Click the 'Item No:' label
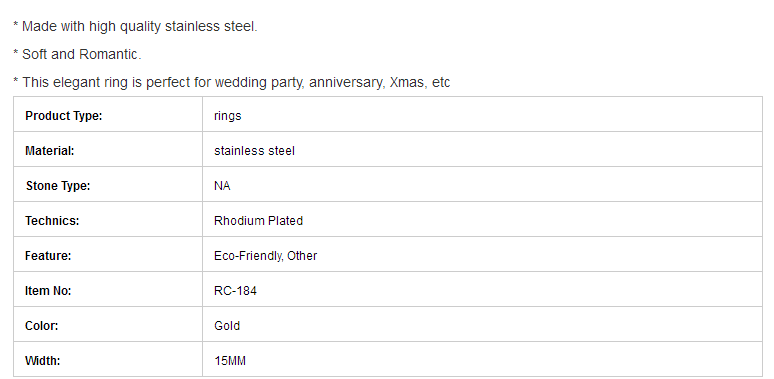Image resolution: width=774 pixels, height=379 pixels. click(x=48, y=291)
